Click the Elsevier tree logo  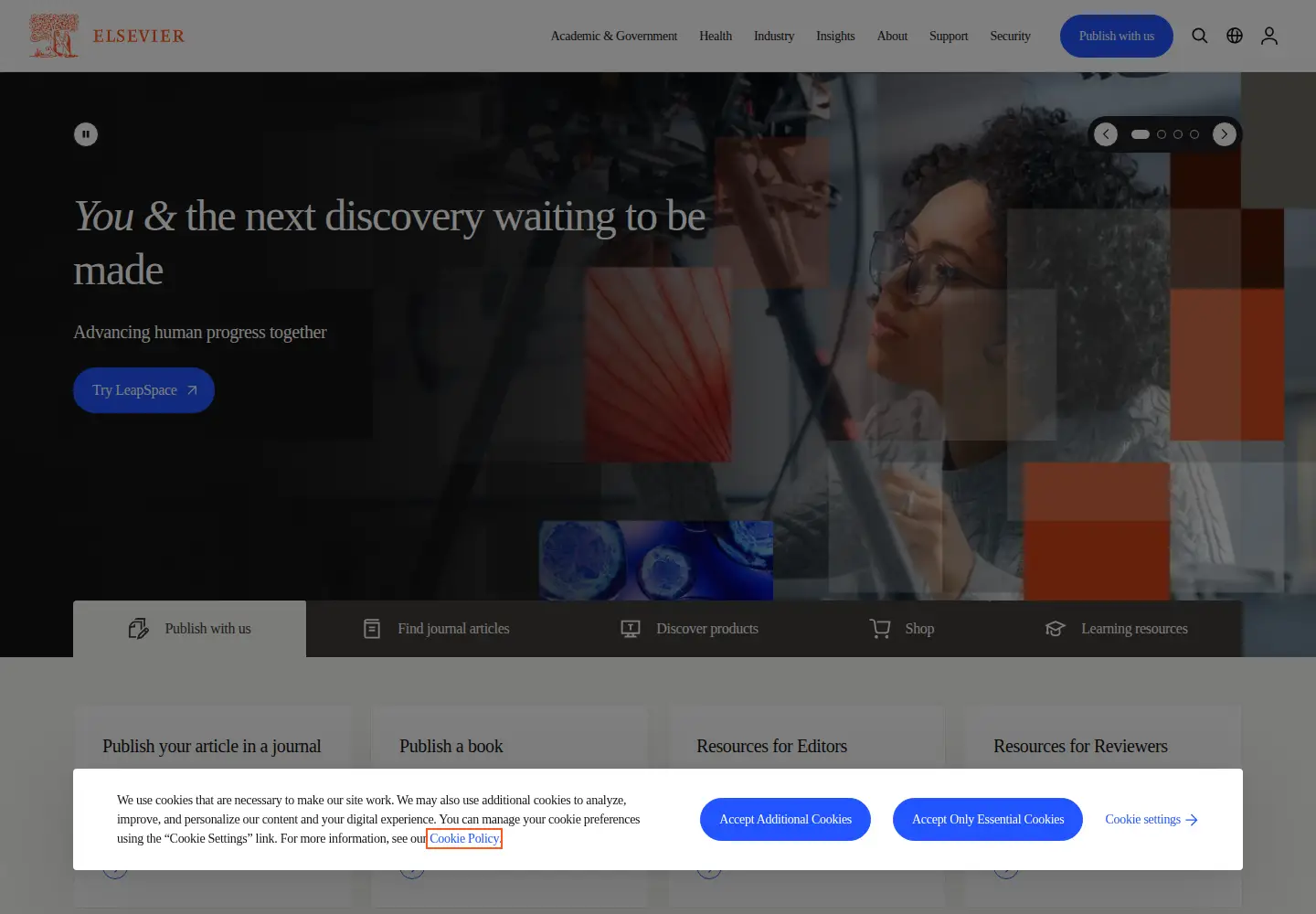[x=54, y=36]
